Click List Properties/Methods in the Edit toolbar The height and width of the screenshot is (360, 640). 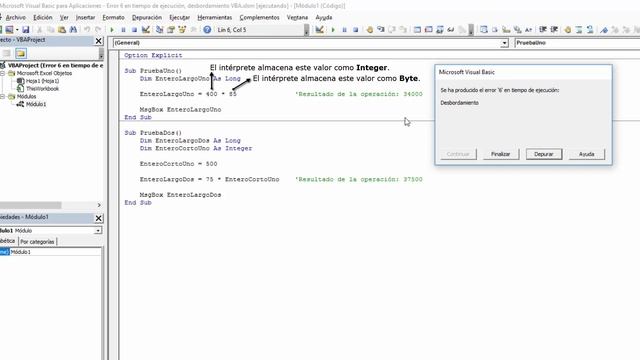pos(484,30)
